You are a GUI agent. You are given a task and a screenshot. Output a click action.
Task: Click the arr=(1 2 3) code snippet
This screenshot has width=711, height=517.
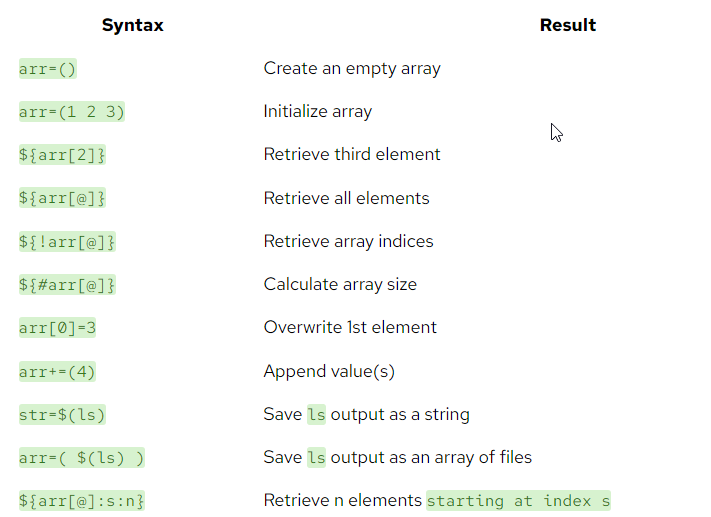[72, 112]
